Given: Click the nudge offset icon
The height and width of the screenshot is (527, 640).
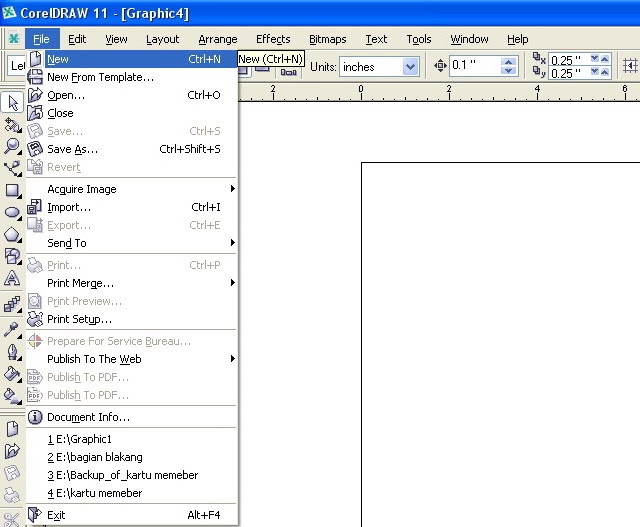Looking at the screenshot, I should tap(440, 66).
